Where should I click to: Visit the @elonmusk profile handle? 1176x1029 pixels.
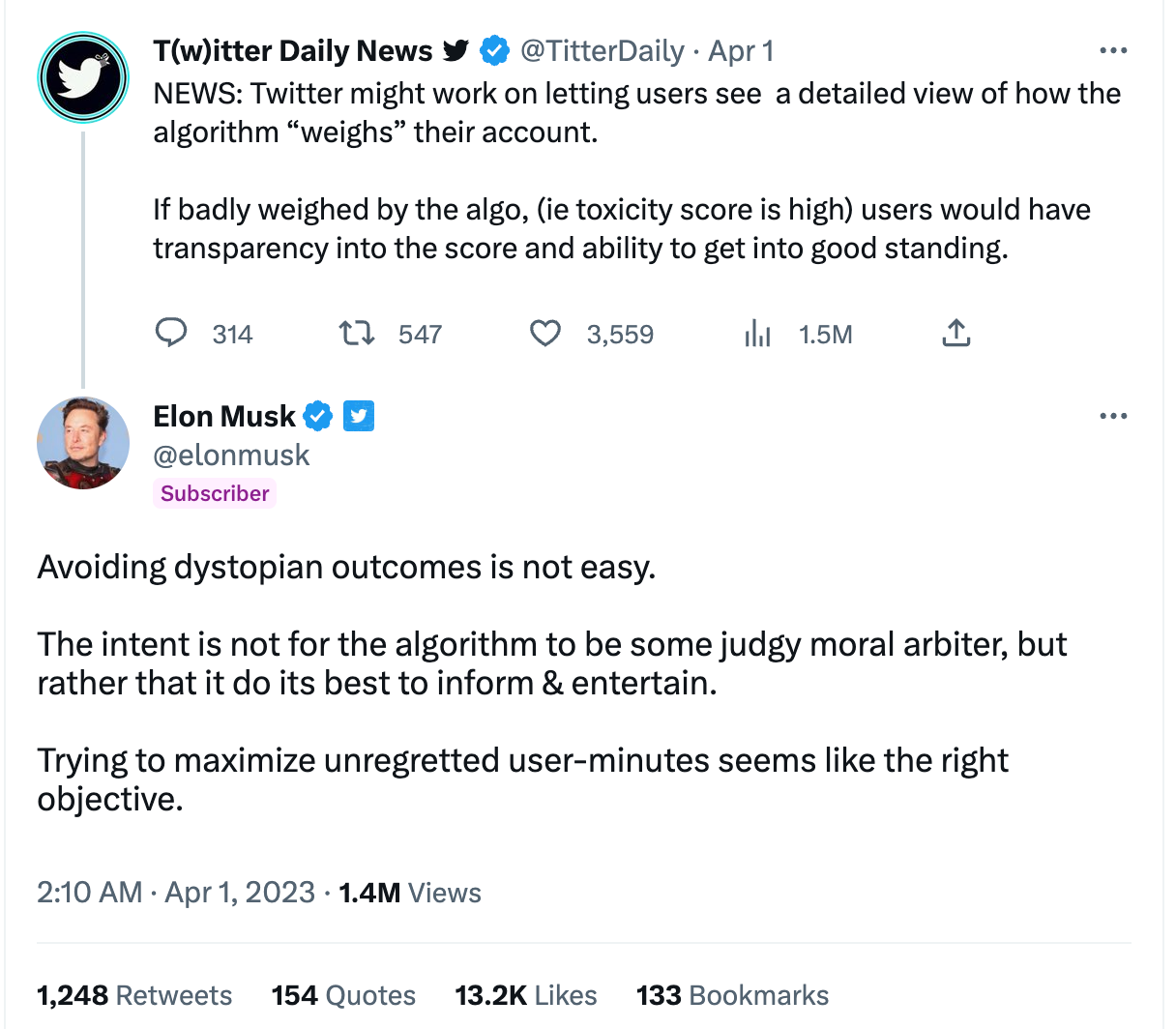(231, 455)
